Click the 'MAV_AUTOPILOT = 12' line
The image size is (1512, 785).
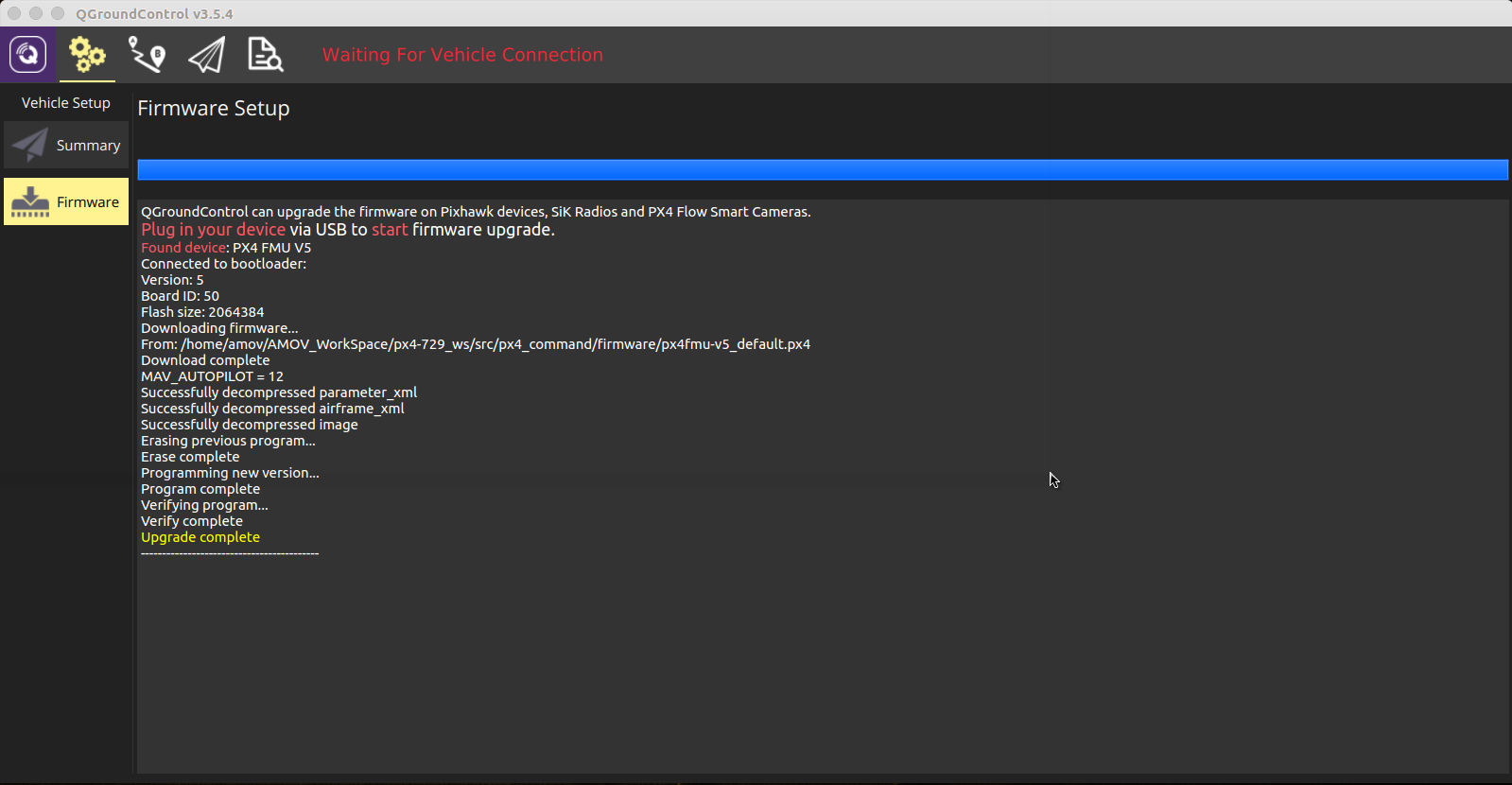coord(212,376)
